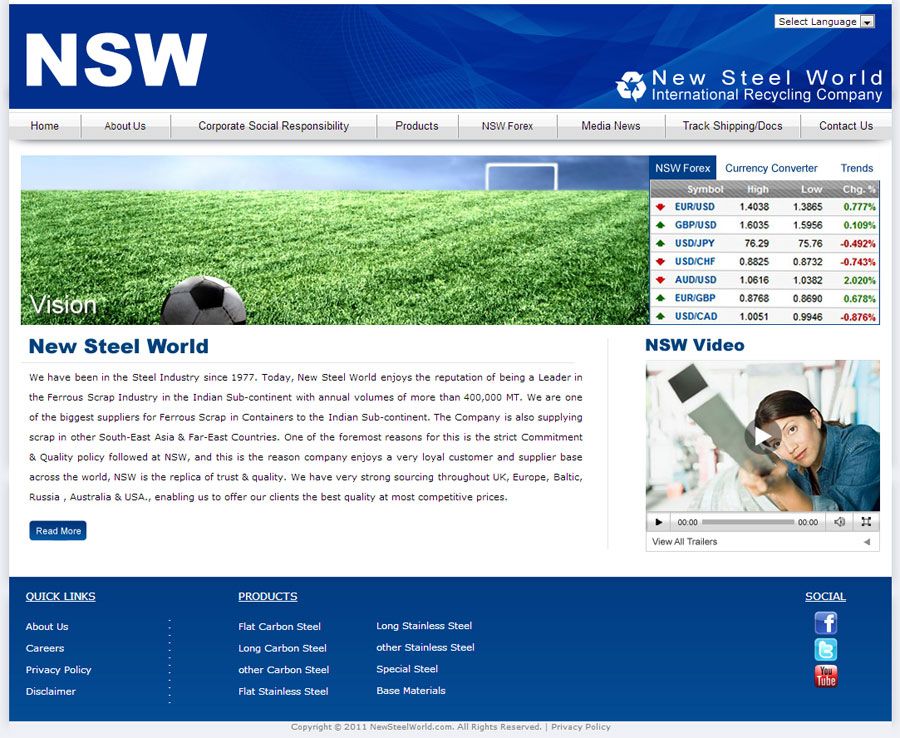Open Long Carbon Steel product link
Screen dimensions: 900x738
282,648
